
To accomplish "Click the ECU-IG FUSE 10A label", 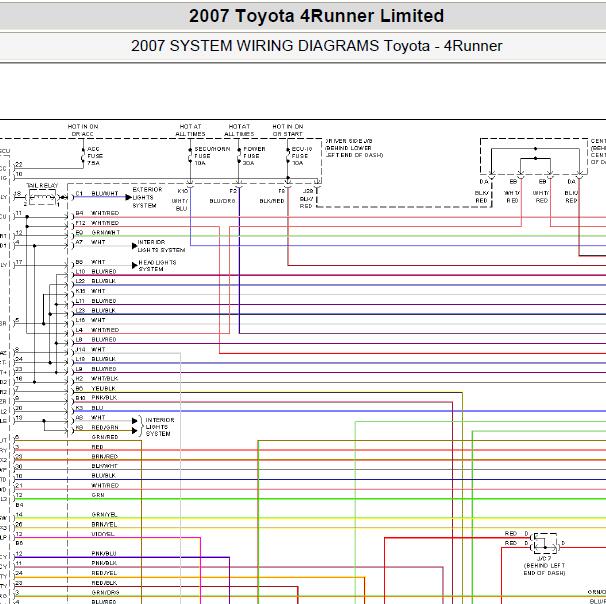I will point(301,156).
